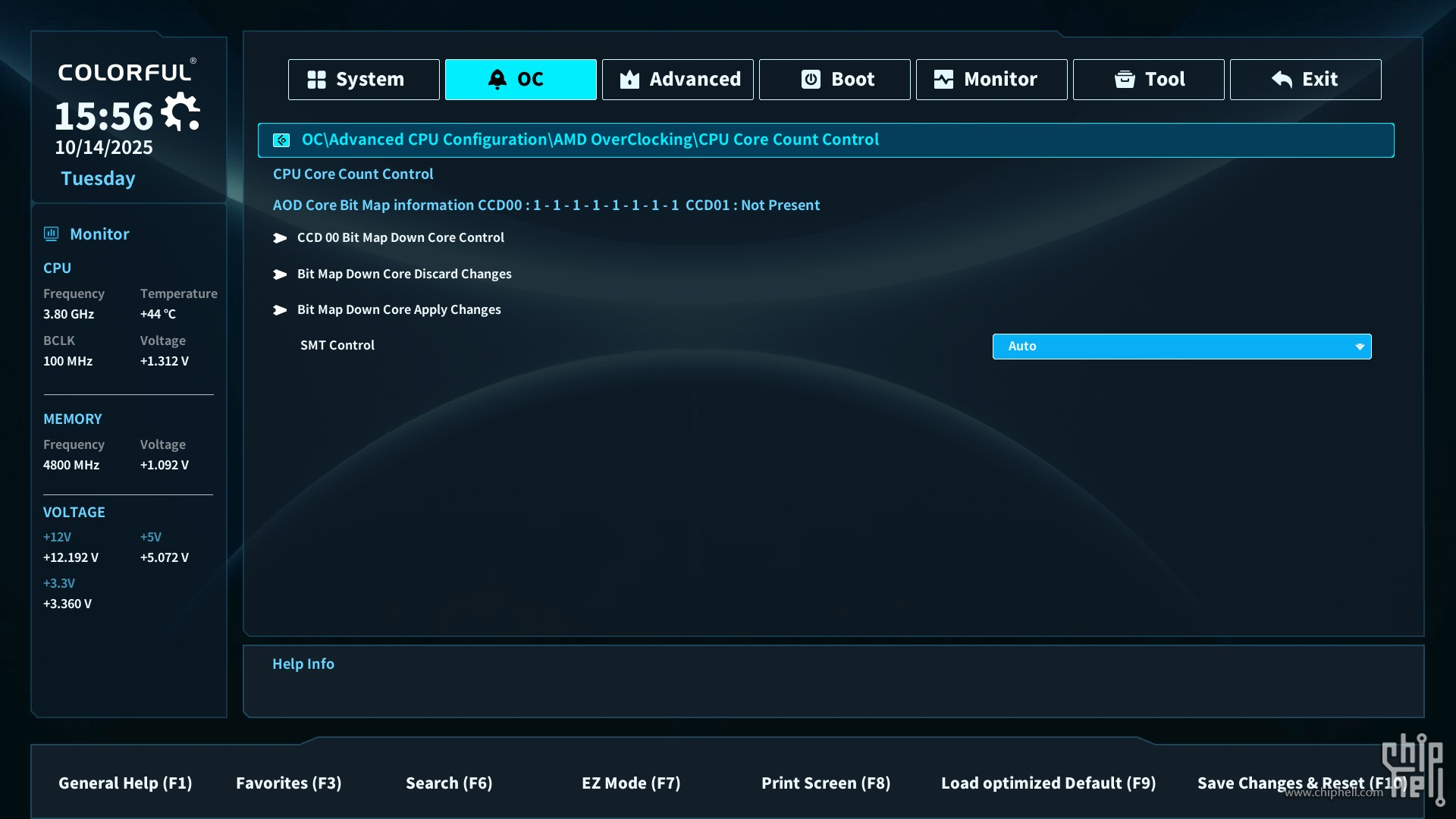Click EZ Mode (F7) button
This screenshot has height=819, width=1456.
631,783
